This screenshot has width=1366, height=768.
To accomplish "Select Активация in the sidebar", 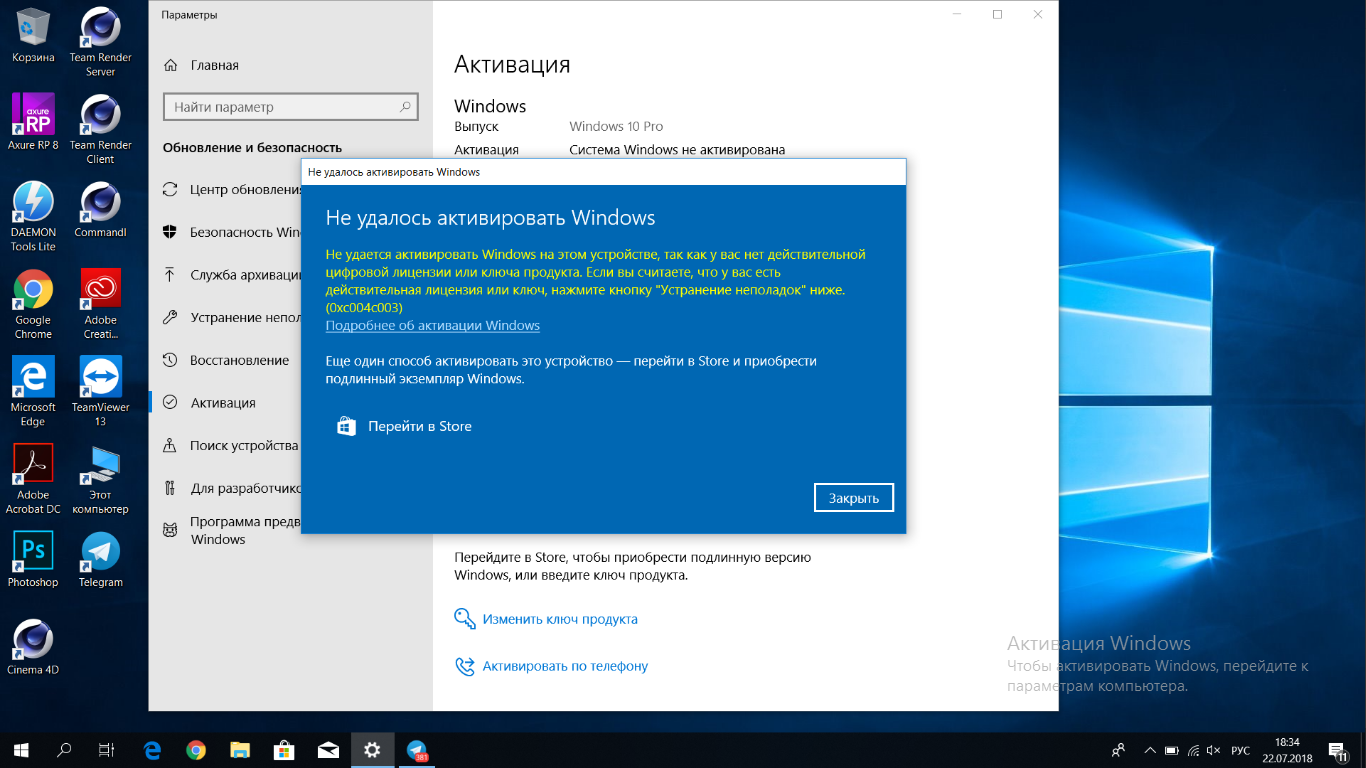I will tap(225, 402).
